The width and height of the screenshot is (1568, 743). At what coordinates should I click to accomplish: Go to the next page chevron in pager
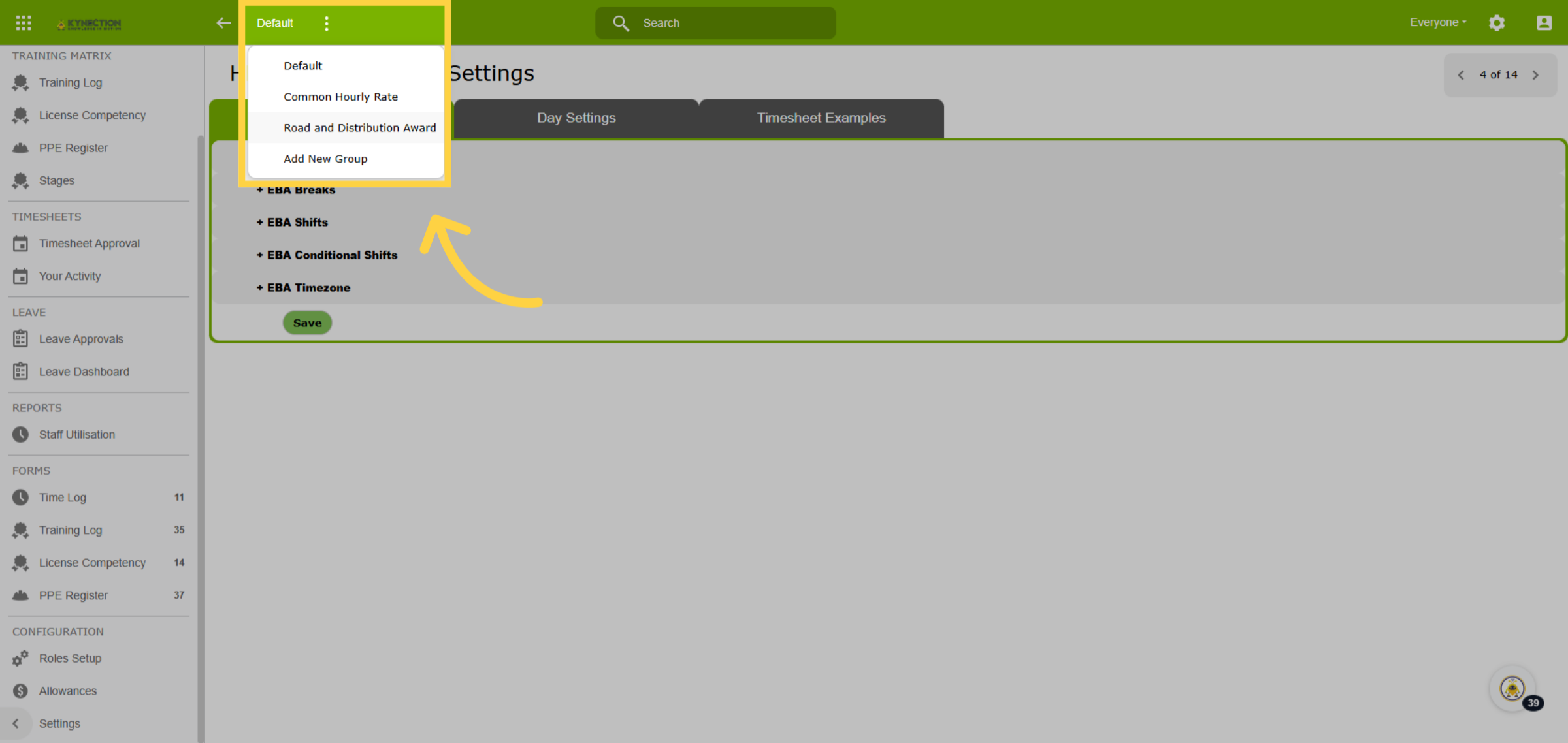click(1536, 75)
